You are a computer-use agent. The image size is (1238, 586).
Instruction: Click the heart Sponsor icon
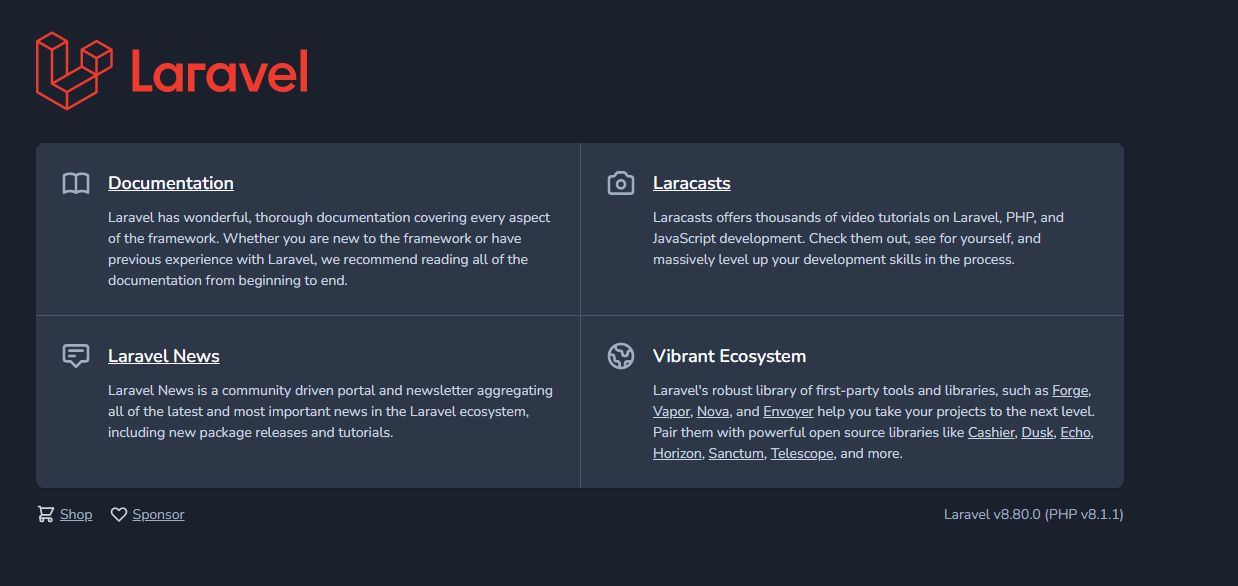(x=119, y=514)
